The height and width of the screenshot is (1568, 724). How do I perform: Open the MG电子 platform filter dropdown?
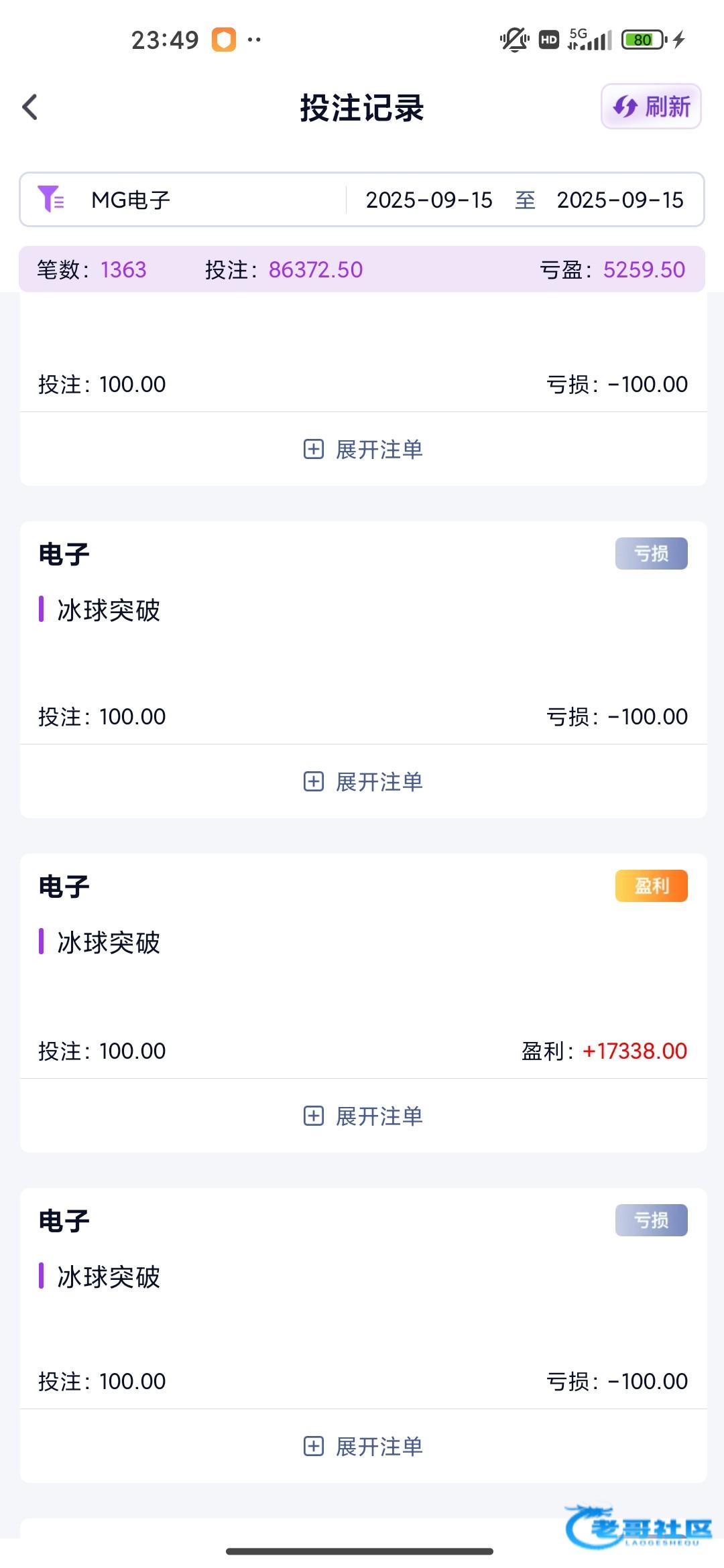131,200
